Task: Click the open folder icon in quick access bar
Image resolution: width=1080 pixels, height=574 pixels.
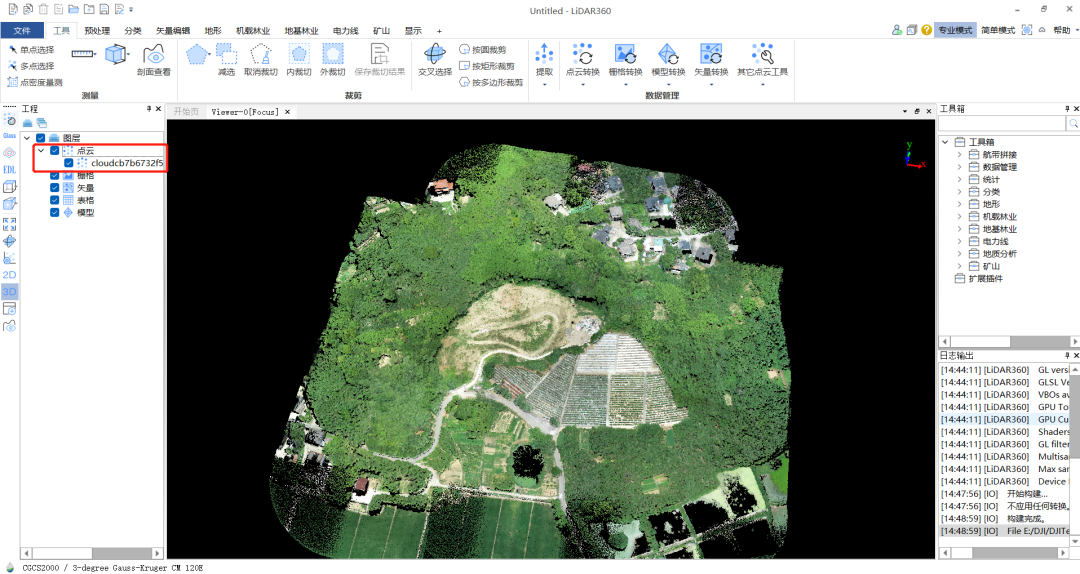Action: coord(74,10)
